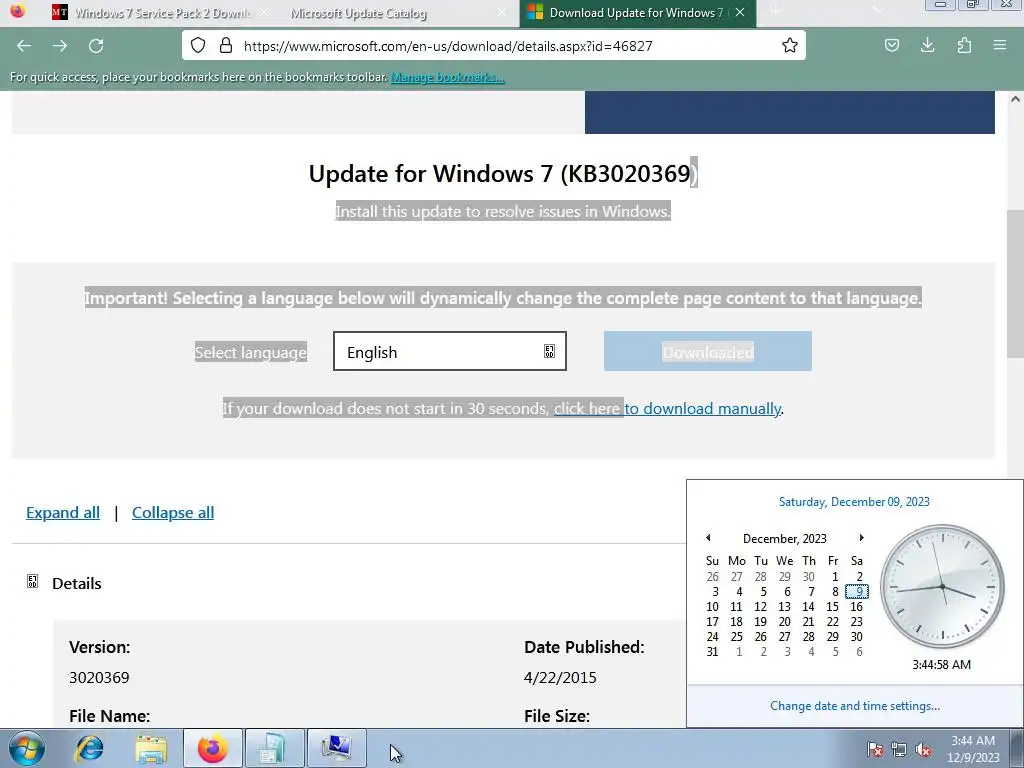Click the Downloaded button
The width and height of the screenshot is (1024, 768).
pos(708,351)
